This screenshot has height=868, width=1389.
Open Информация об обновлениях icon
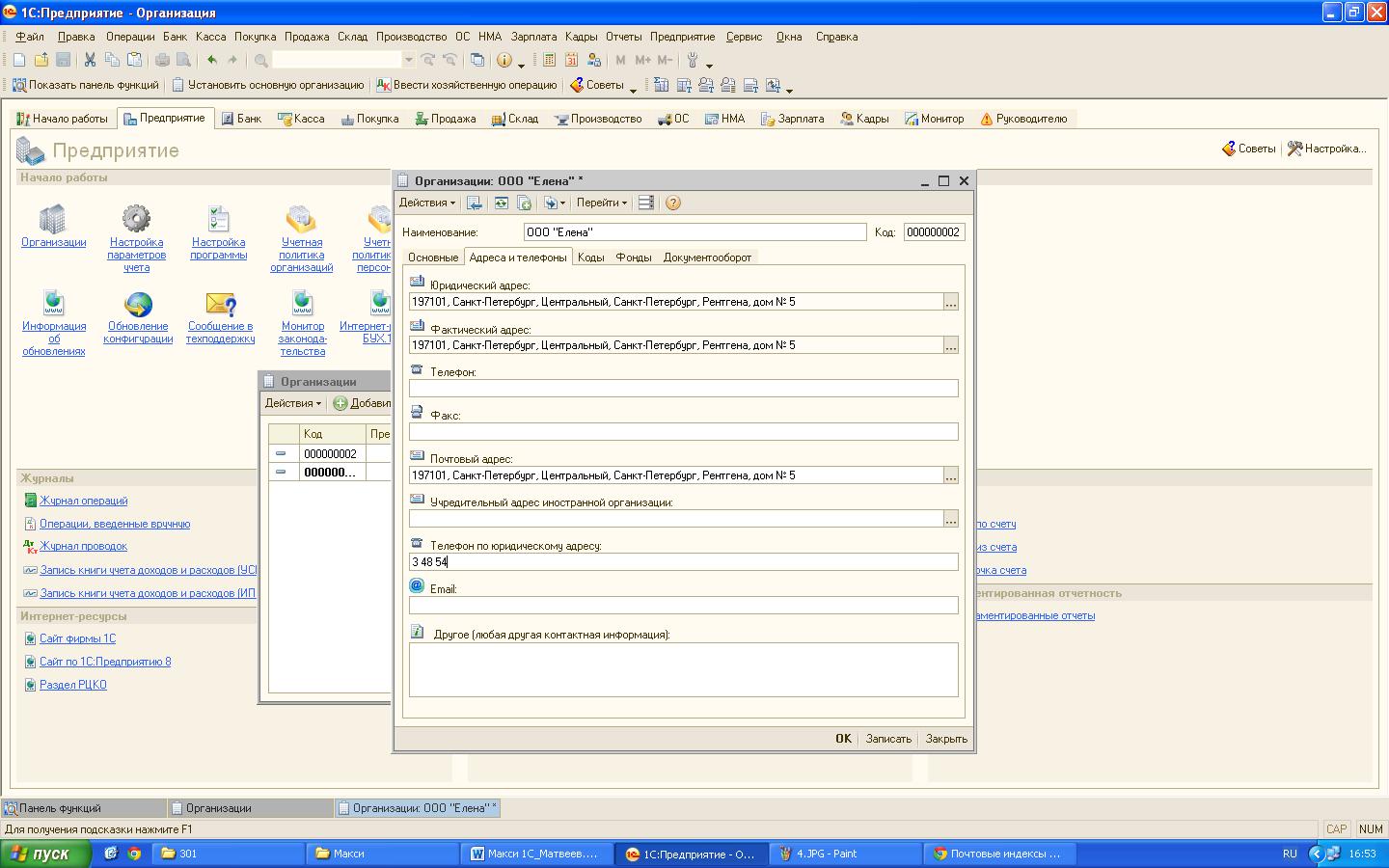[x=53, y=303]
